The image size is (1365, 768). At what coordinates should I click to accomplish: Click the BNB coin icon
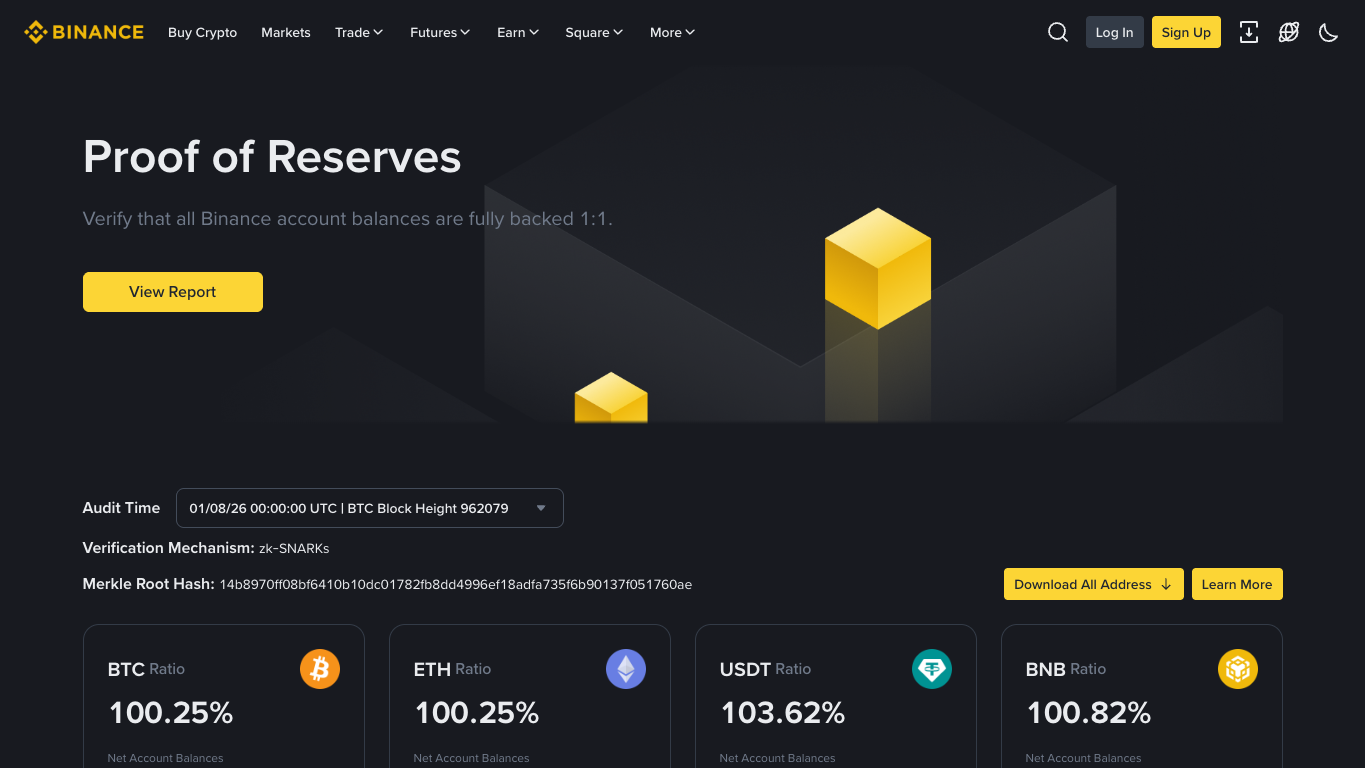(1238, 669)
